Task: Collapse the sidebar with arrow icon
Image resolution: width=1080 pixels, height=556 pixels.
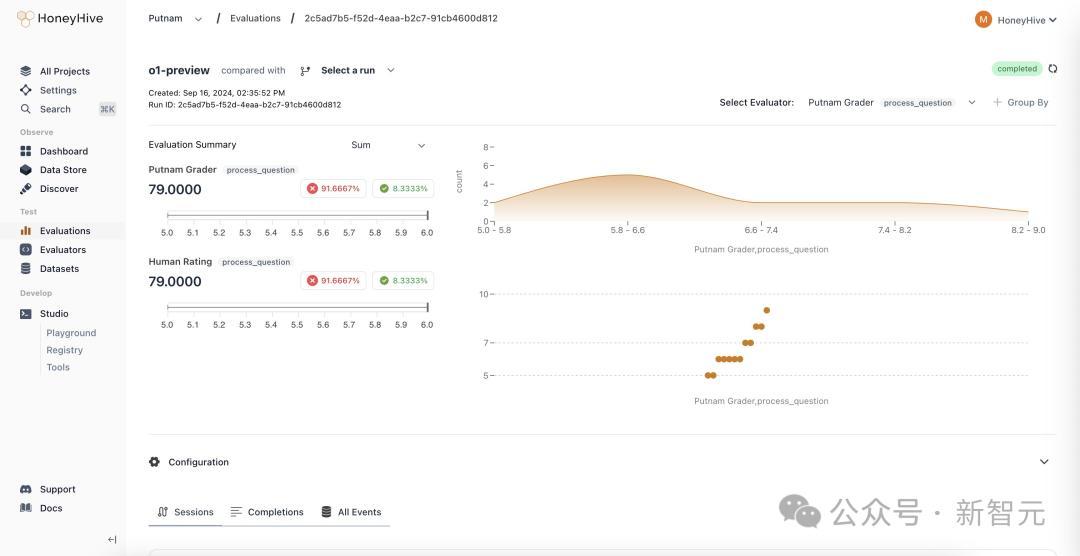Action: [x=112, y=539]
